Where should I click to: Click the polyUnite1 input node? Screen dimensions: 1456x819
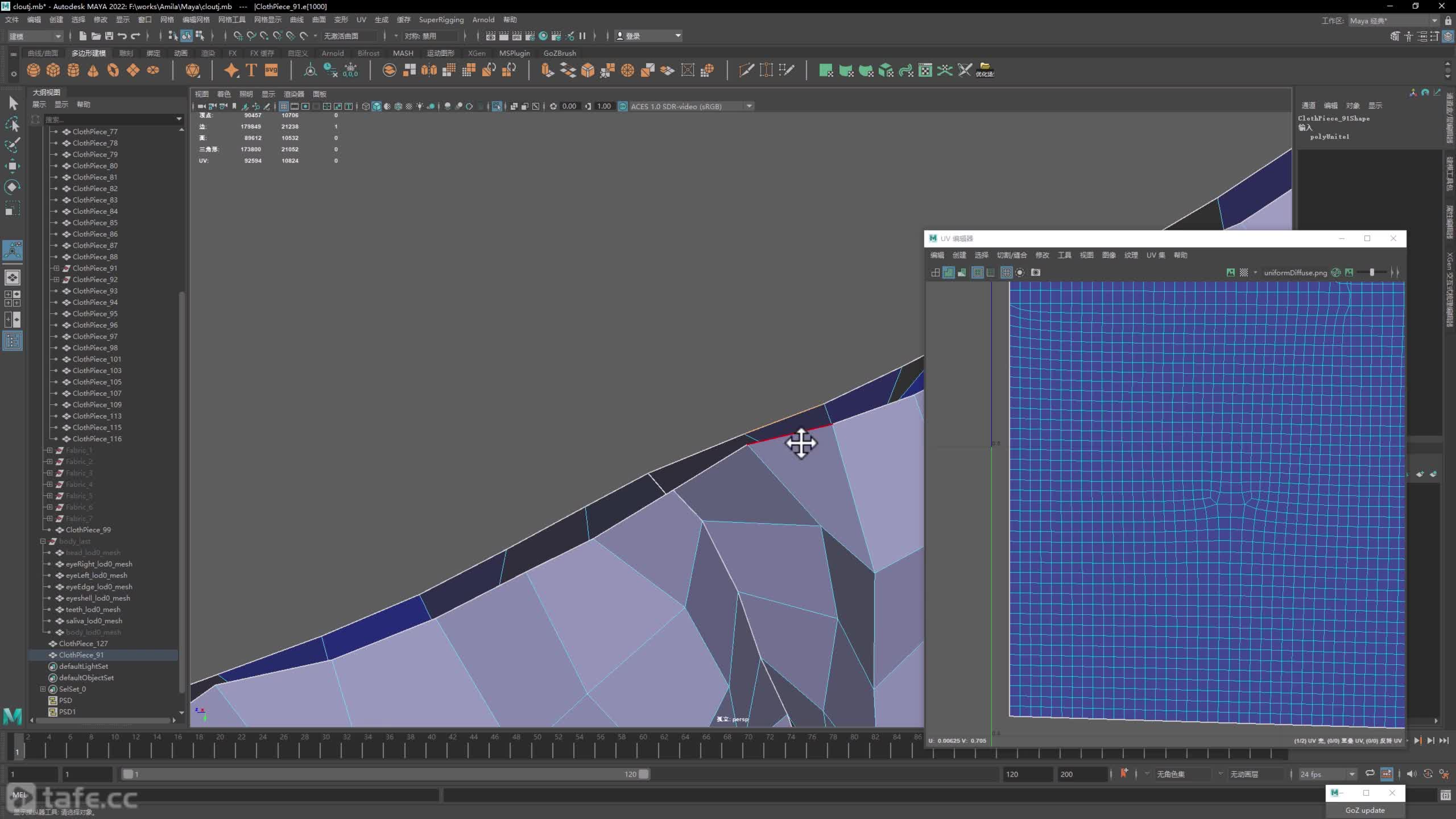pyautogui.click(x=1330, y=136)
